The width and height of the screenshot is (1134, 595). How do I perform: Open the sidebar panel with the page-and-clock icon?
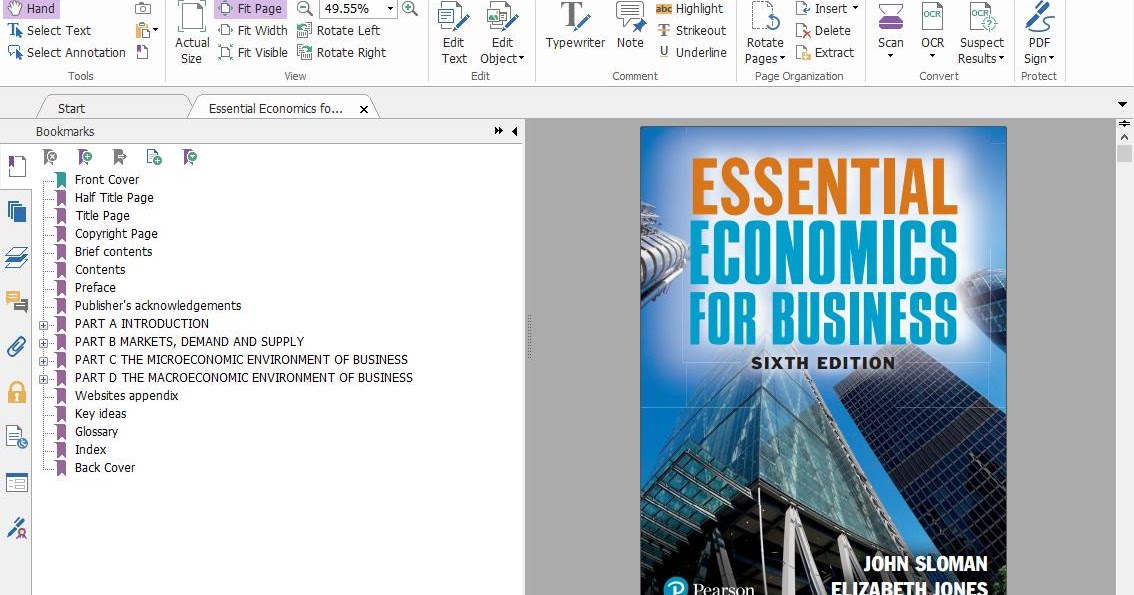coord(17,437)
